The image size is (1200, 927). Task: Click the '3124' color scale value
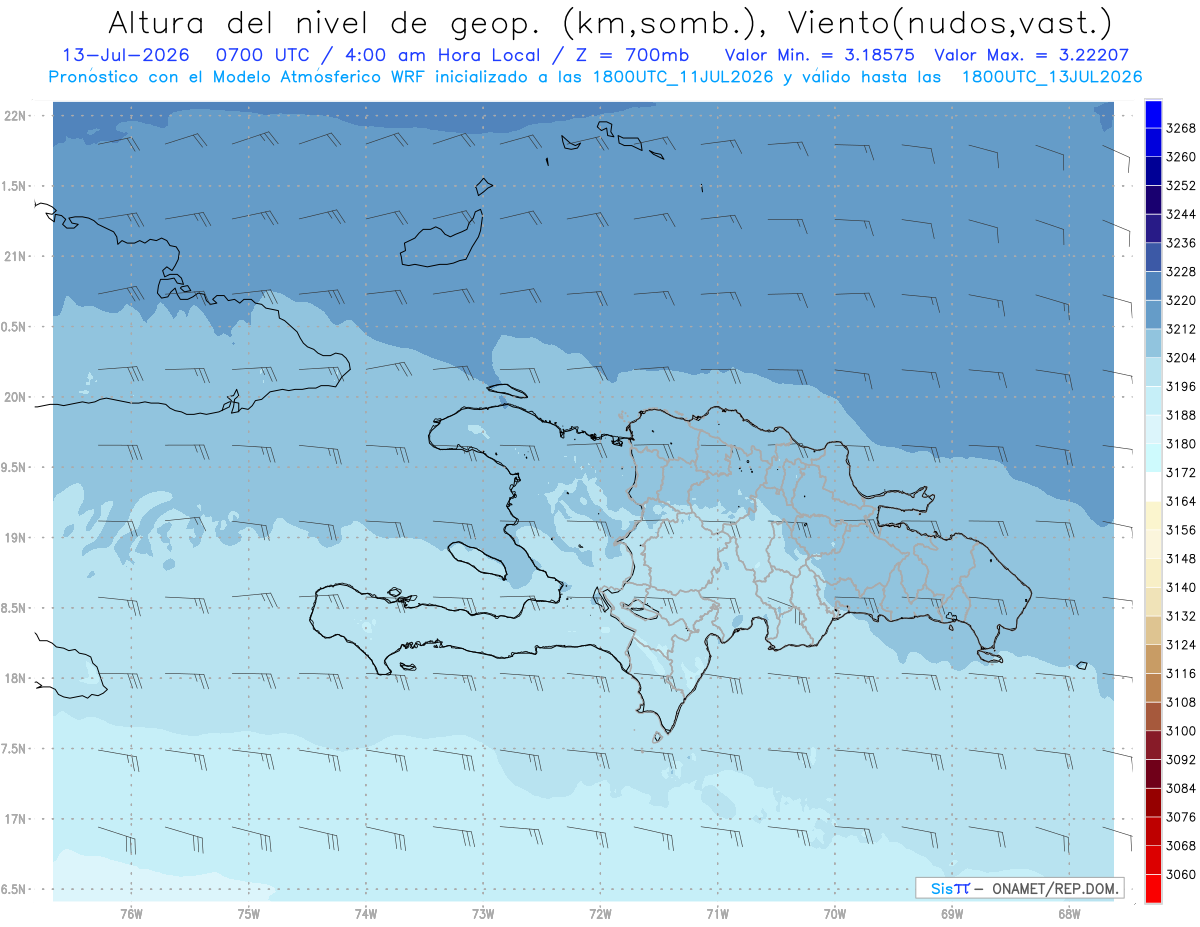click(1181, 645)
